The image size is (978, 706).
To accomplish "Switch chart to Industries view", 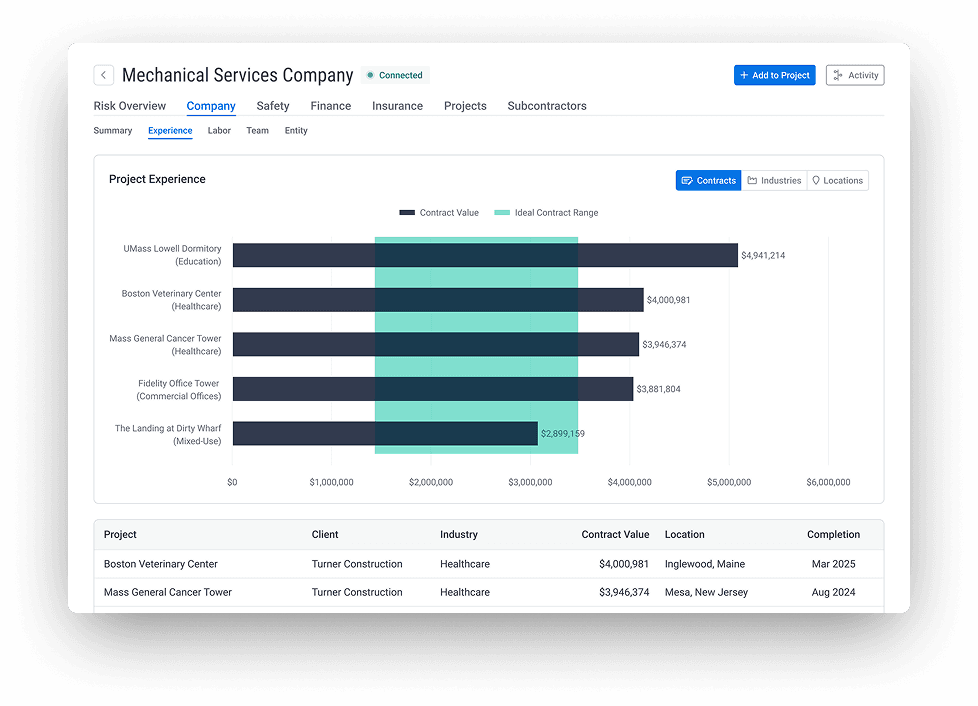I will 774,181.
